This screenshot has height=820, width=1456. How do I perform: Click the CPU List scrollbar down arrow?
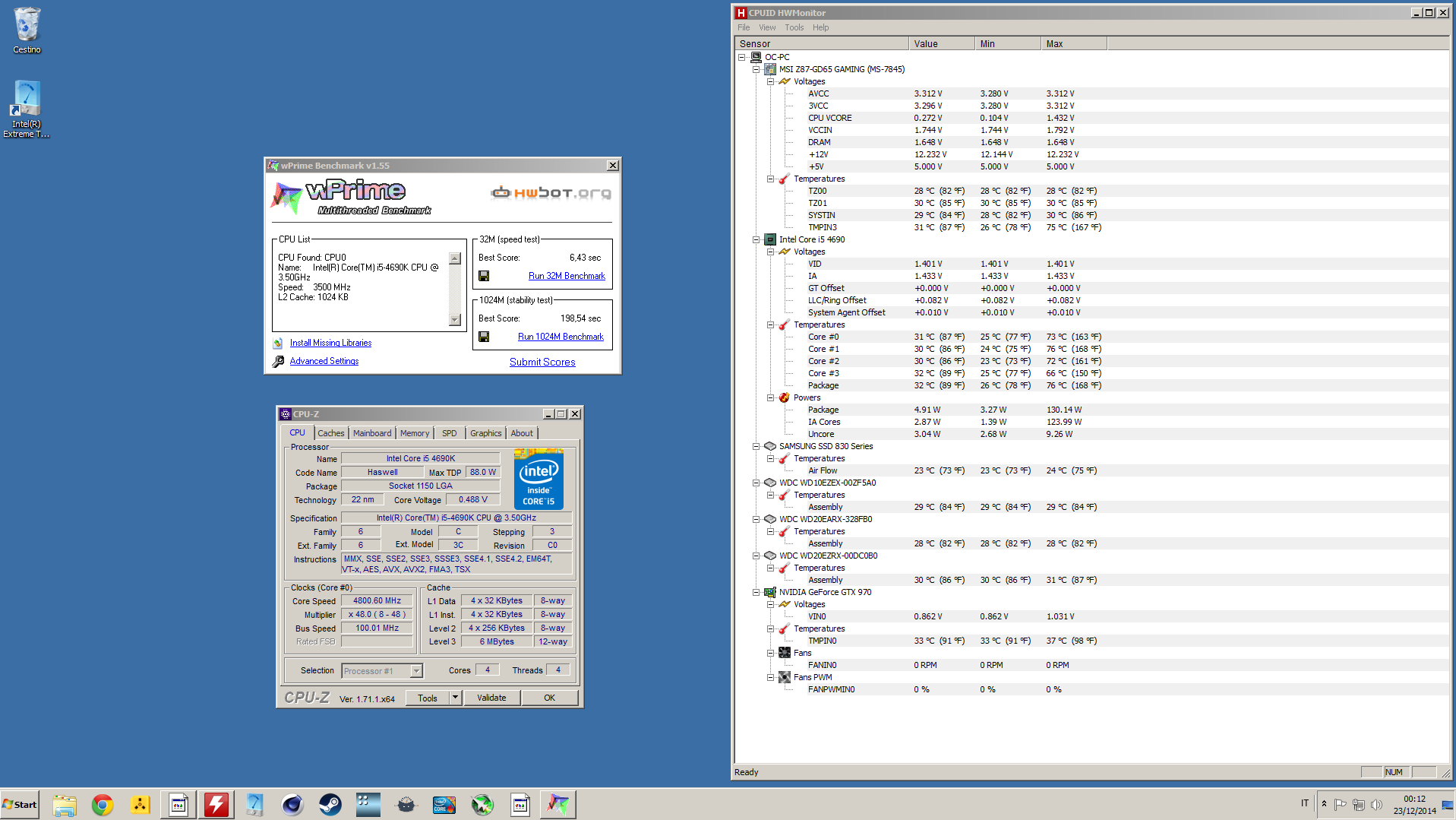(x=455, y=320)
